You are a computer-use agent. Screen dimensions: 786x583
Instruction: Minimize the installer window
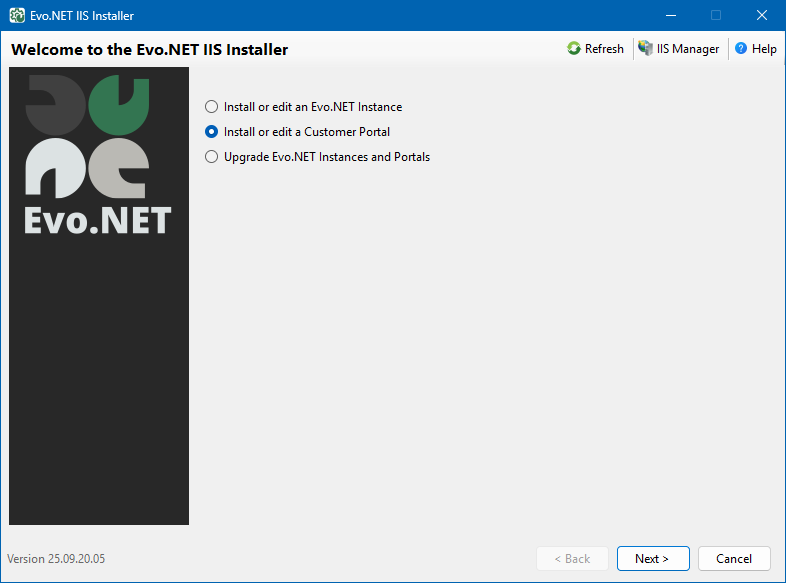pos(670,16)
